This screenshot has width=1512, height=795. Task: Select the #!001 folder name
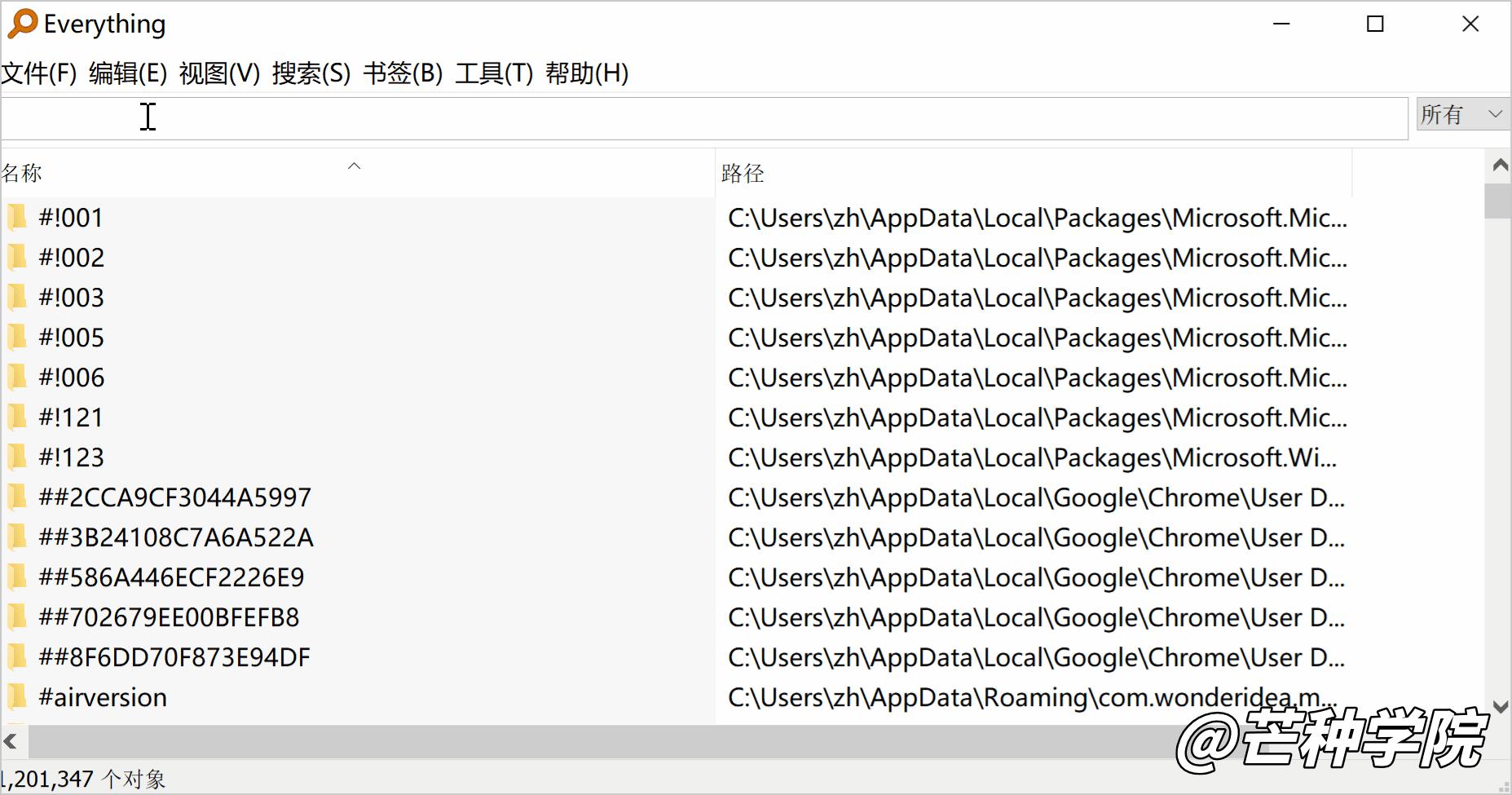tap(71, 218)
